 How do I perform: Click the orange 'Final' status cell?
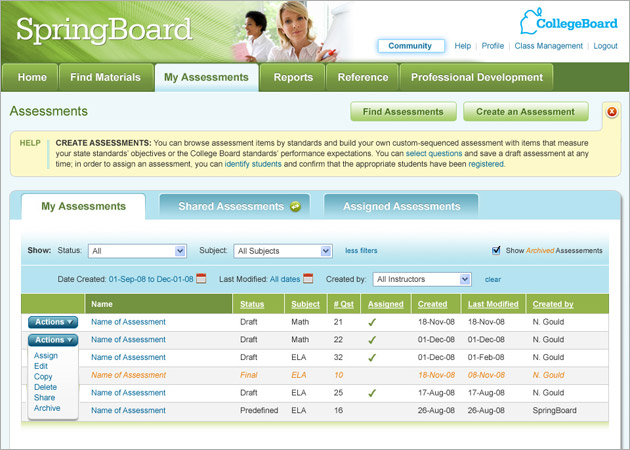point(249,375)
